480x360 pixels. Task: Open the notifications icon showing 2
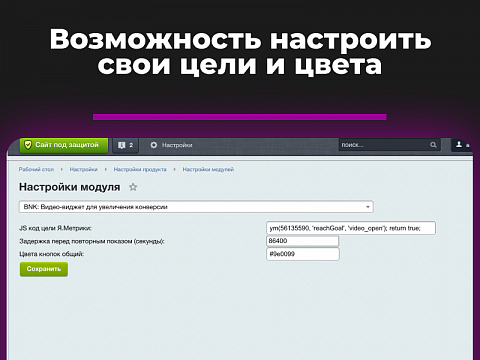pos(125,145)
